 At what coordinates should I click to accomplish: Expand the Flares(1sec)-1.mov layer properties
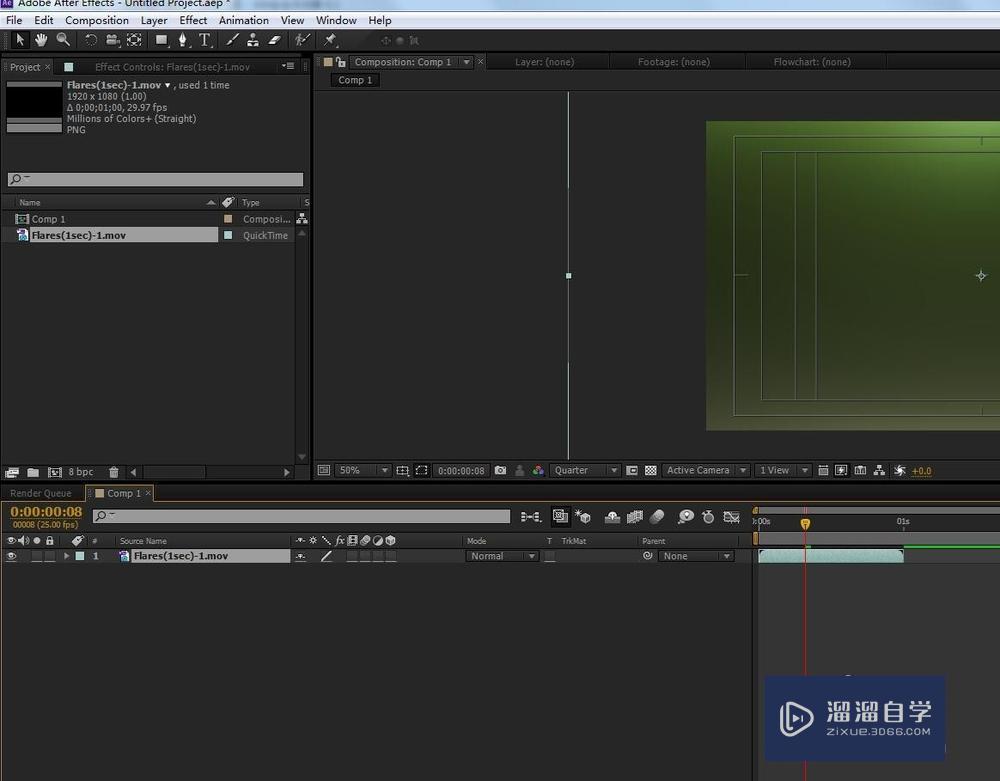tap(66, 556)
